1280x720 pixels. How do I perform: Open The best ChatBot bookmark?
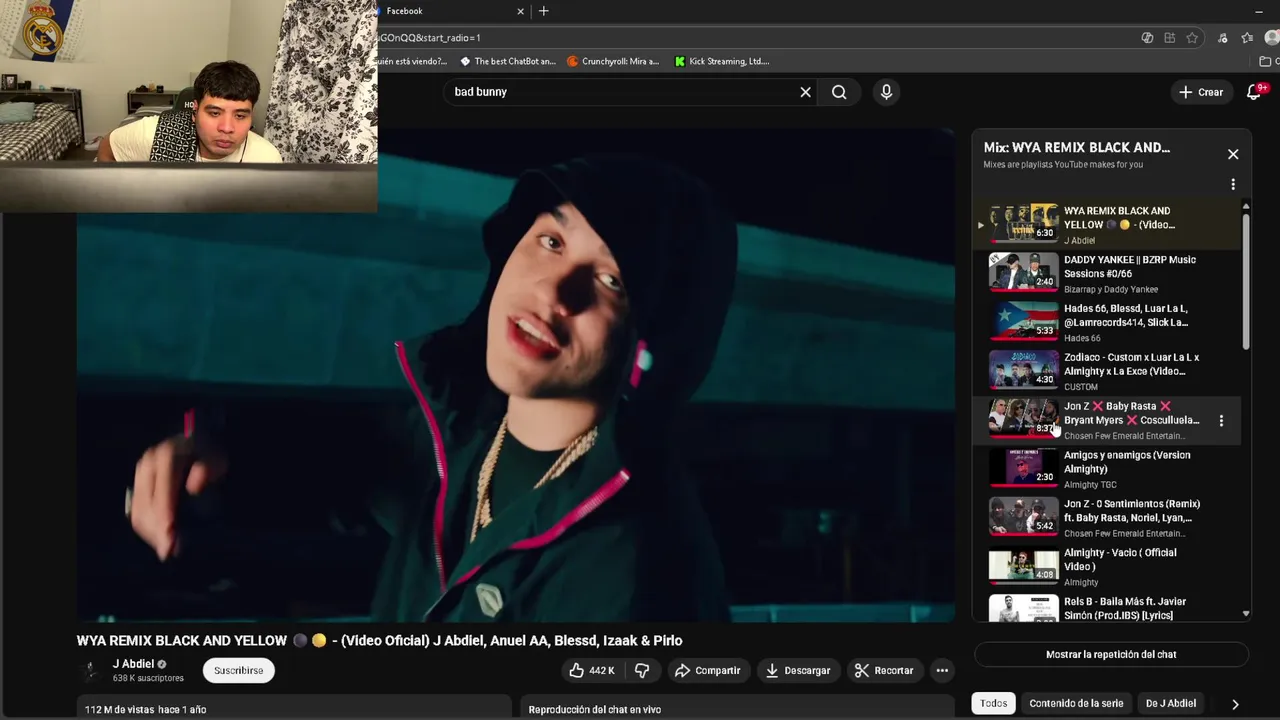pos(507,61)
